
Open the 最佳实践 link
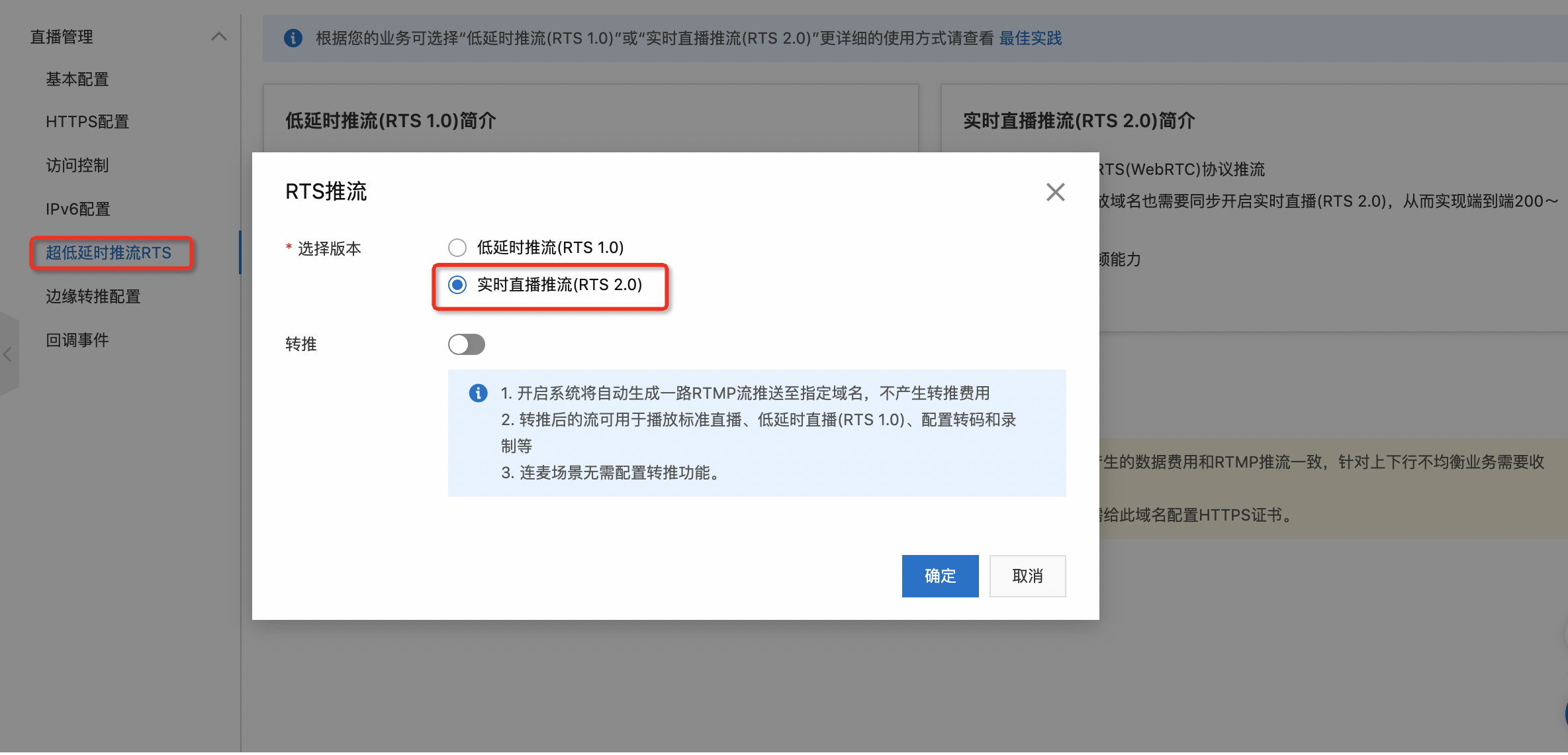coord(1030,38)
